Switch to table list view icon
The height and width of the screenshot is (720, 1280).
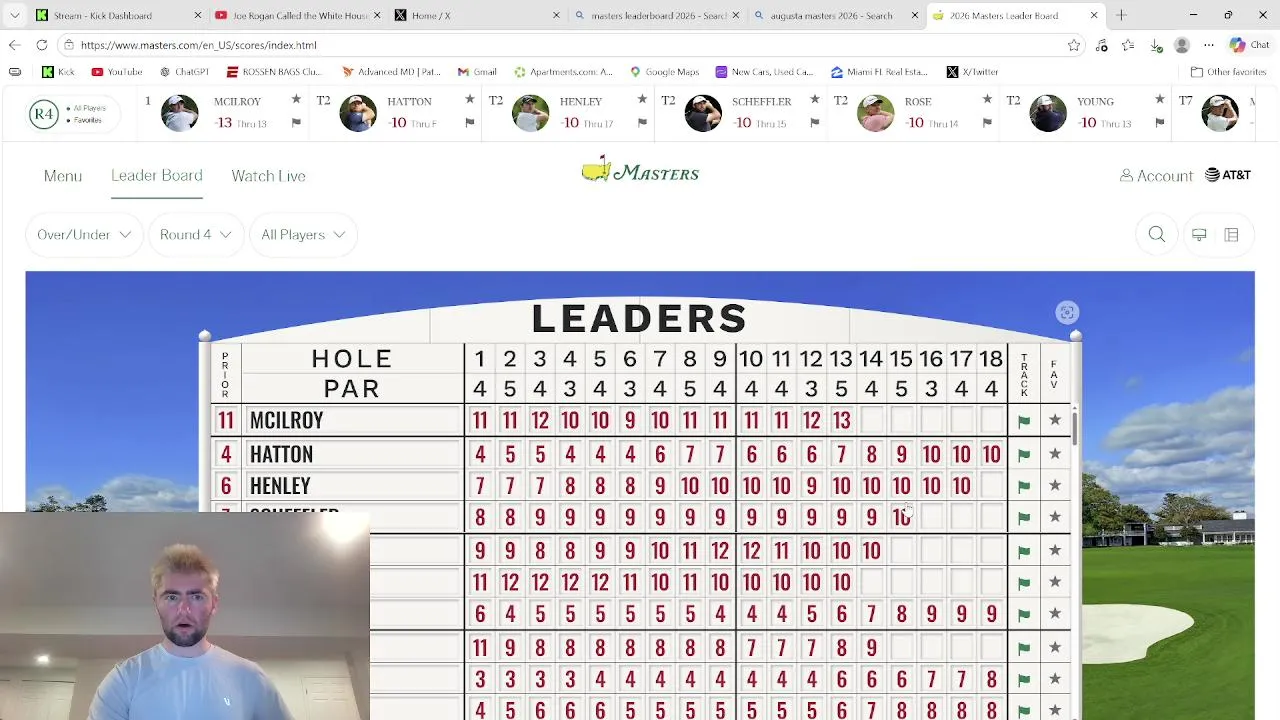[1231, 234]
